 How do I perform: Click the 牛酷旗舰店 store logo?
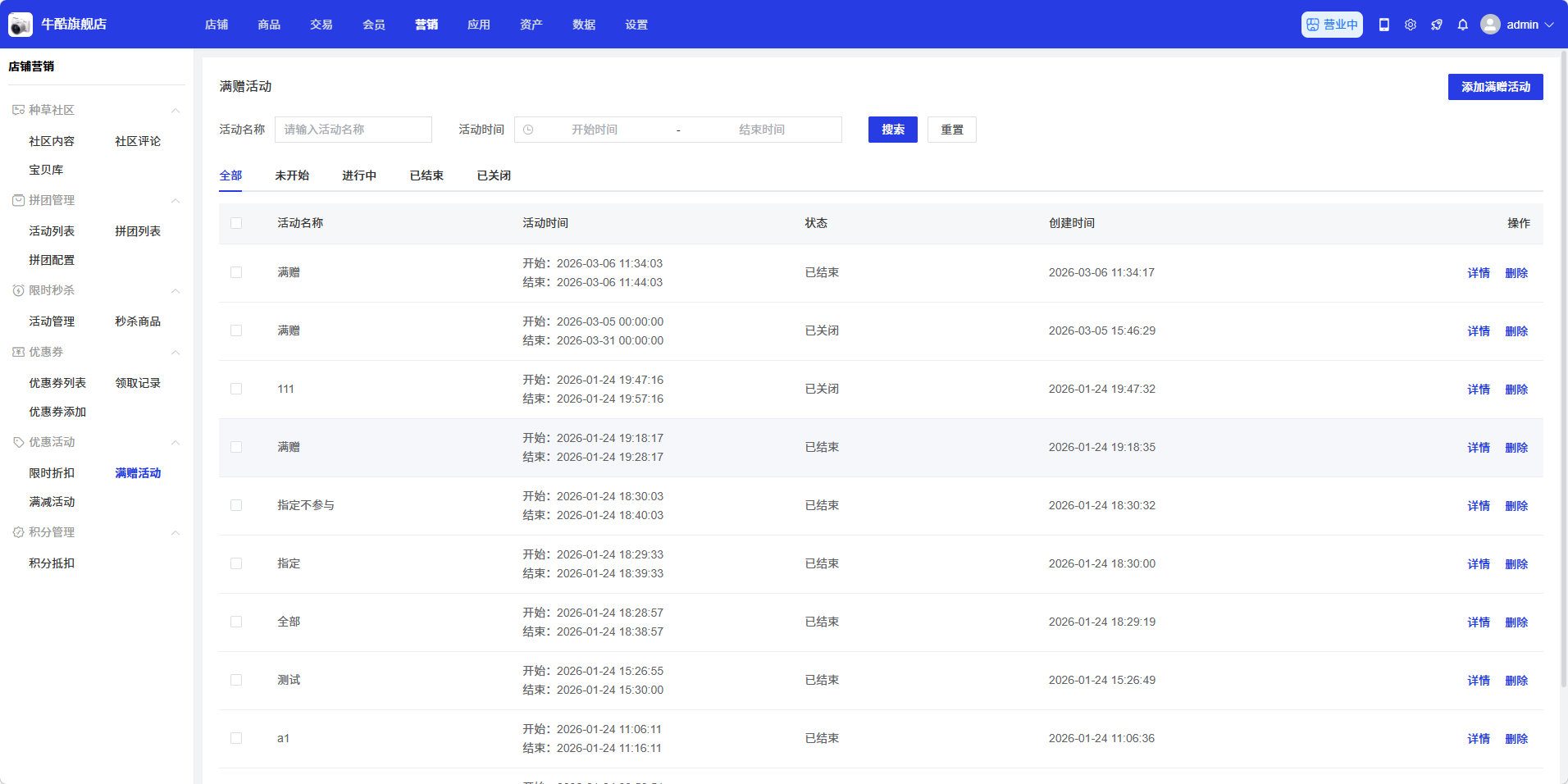pos(21,25)
